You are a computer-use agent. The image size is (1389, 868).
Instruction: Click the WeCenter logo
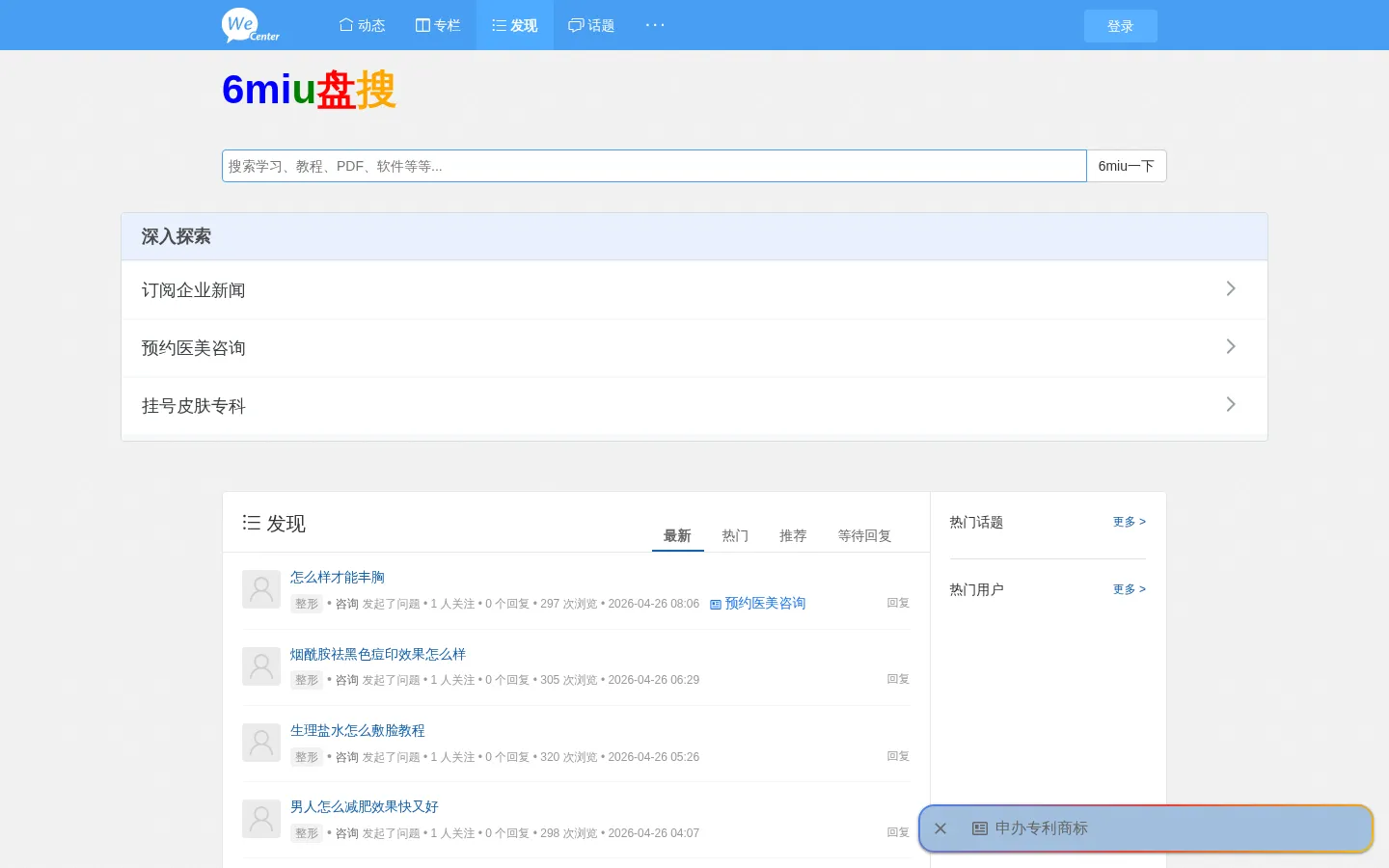click(251, 25)
